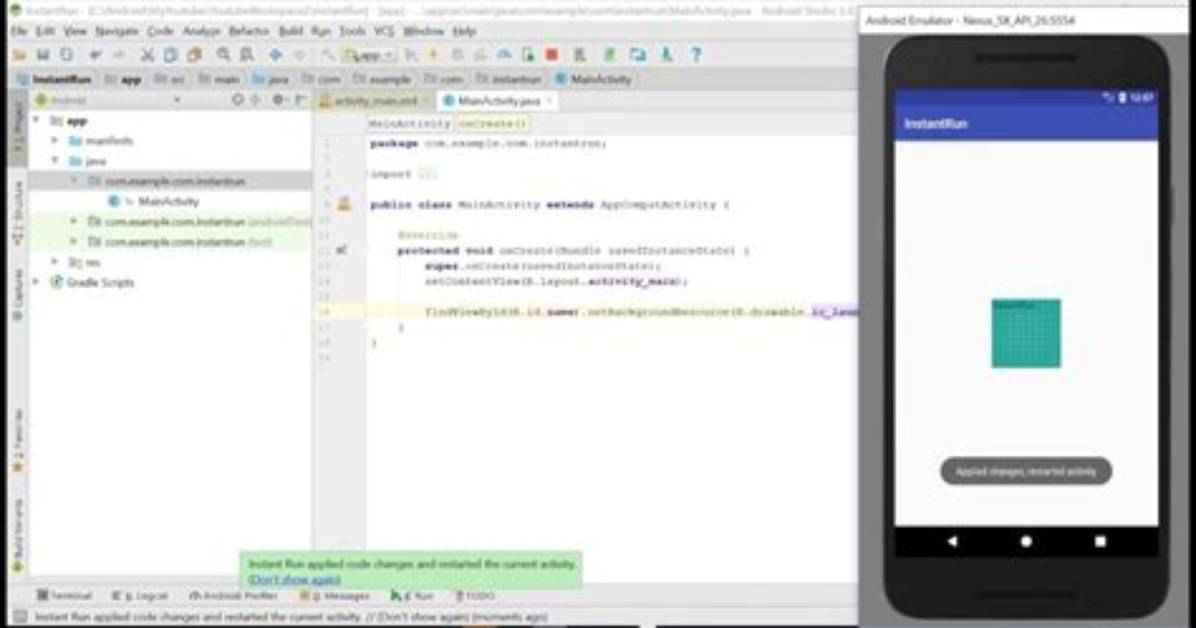Open the Build menu
The height and width of the screenshot is (628, 1196).
click(x=291, y=31)
